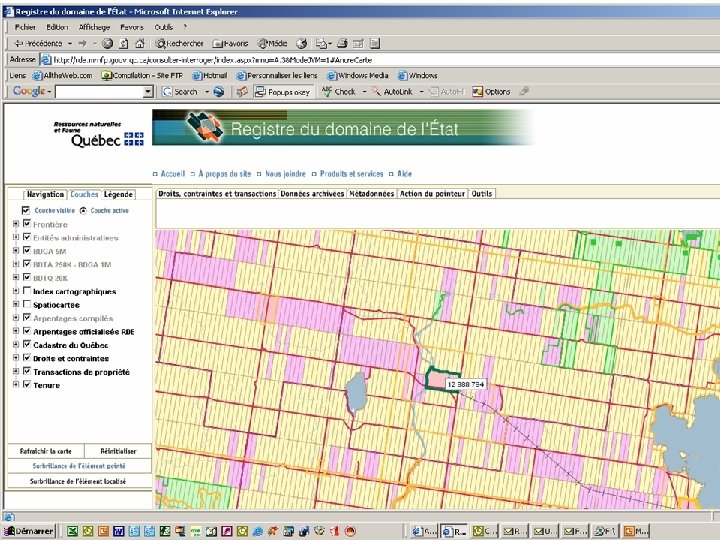Toggle the Transactions de propriété checkbox

click(x=27, y=371)
